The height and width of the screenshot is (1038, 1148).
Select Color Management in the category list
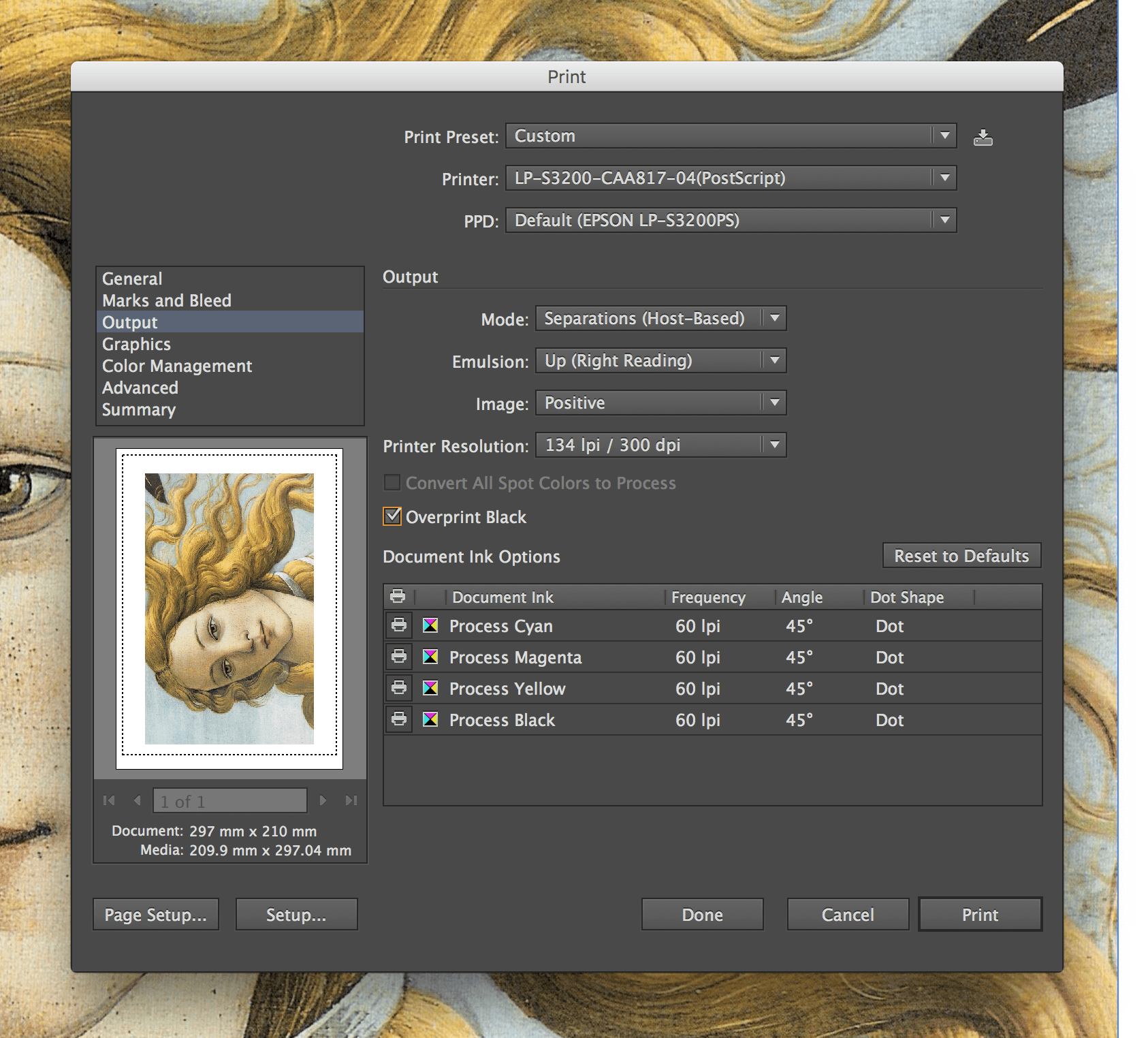[177, 366]
